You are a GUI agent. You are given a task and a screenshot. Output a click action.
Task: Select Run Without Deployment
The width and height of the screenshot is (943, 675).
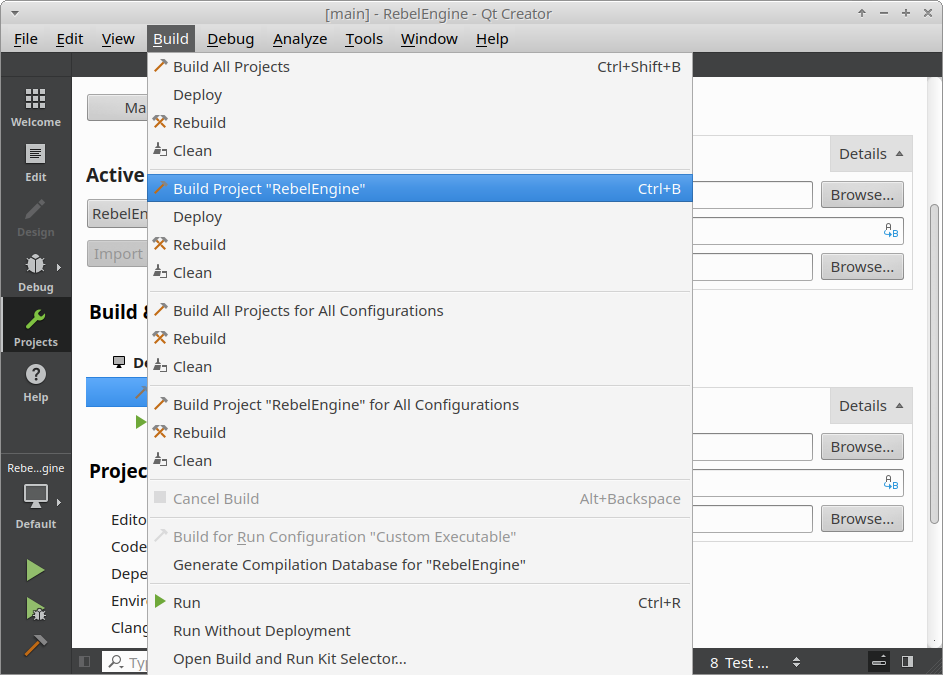coord(420,631)
